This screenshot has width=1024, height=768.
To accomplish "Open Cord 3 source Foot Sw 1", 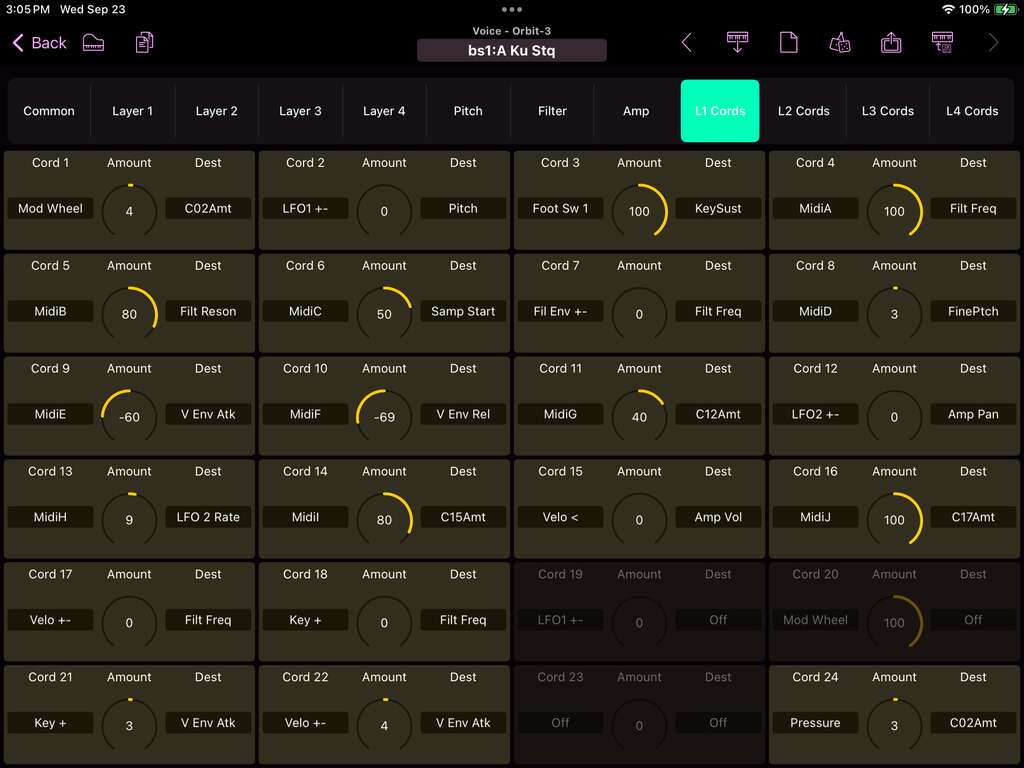I will coord(560,208).
